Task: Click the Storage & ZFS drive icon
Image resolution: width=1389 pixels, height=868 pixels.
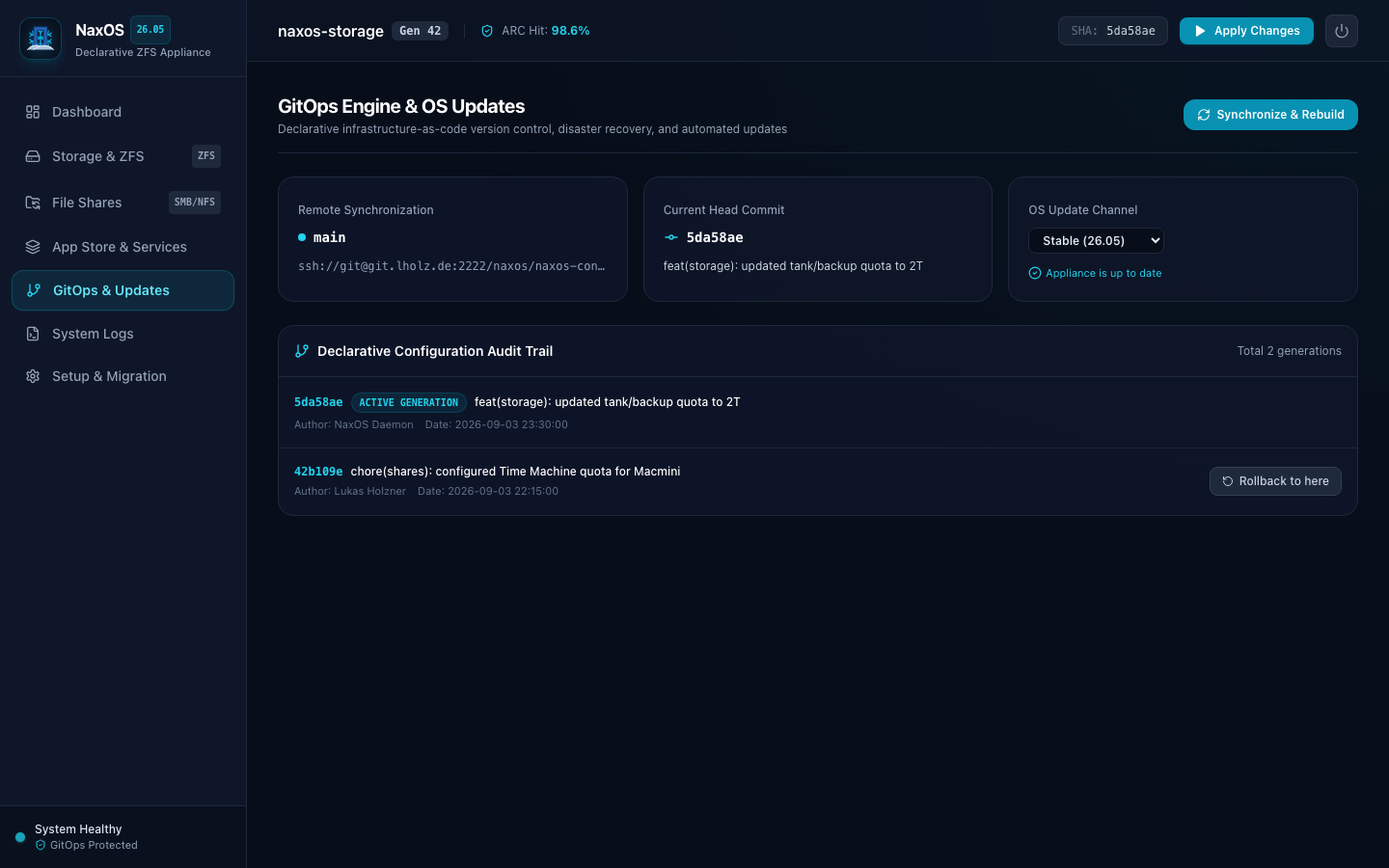Action: point(33,156)
